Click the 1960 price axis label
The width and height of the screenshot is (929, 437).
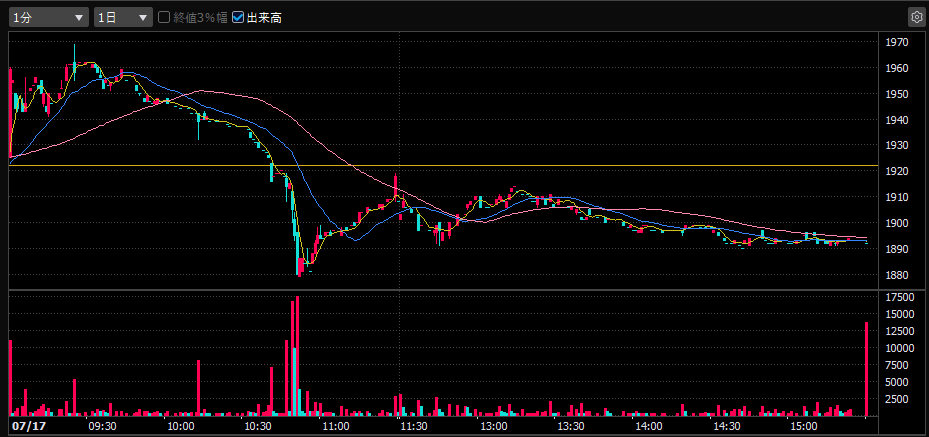pos(896,68)
